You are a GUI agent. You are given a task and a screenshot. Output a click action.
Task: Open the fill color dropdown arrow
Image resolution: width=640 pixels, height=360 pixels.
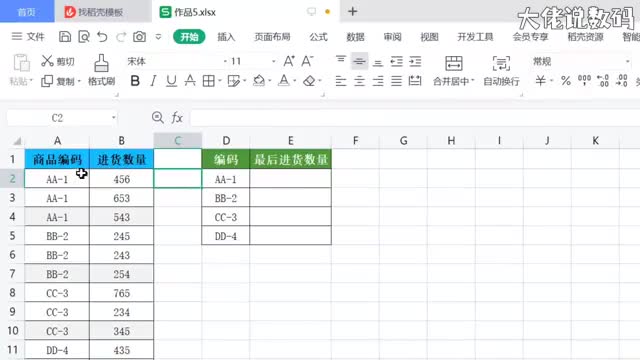tap(270, 81)
